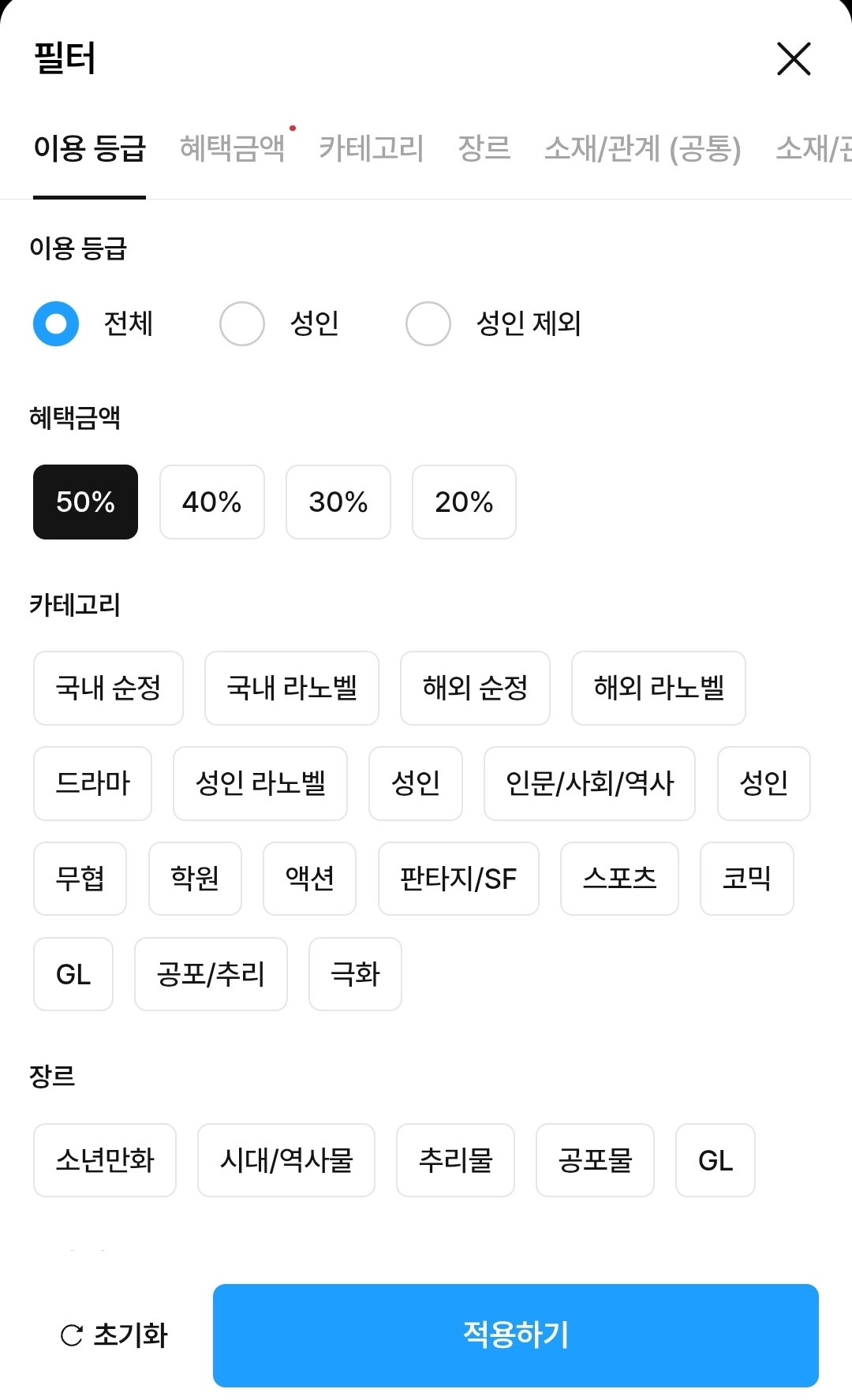
Task: Choose the 해외 순정 category chip
Action: (x=475, y=688)
